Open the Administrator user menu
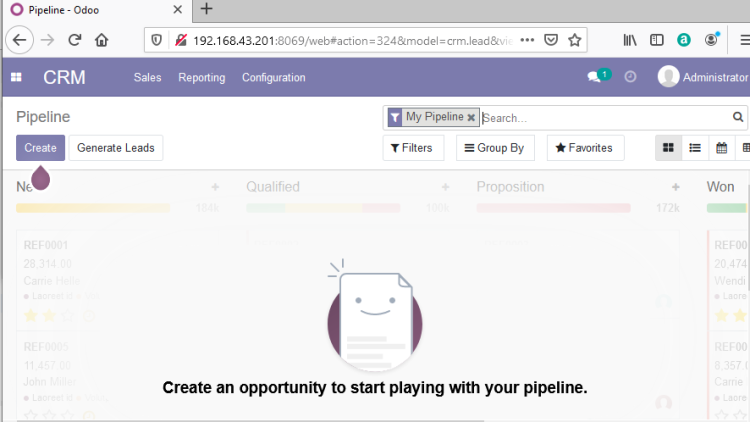This screenshot has width=750, height=422. pos(703,77)
